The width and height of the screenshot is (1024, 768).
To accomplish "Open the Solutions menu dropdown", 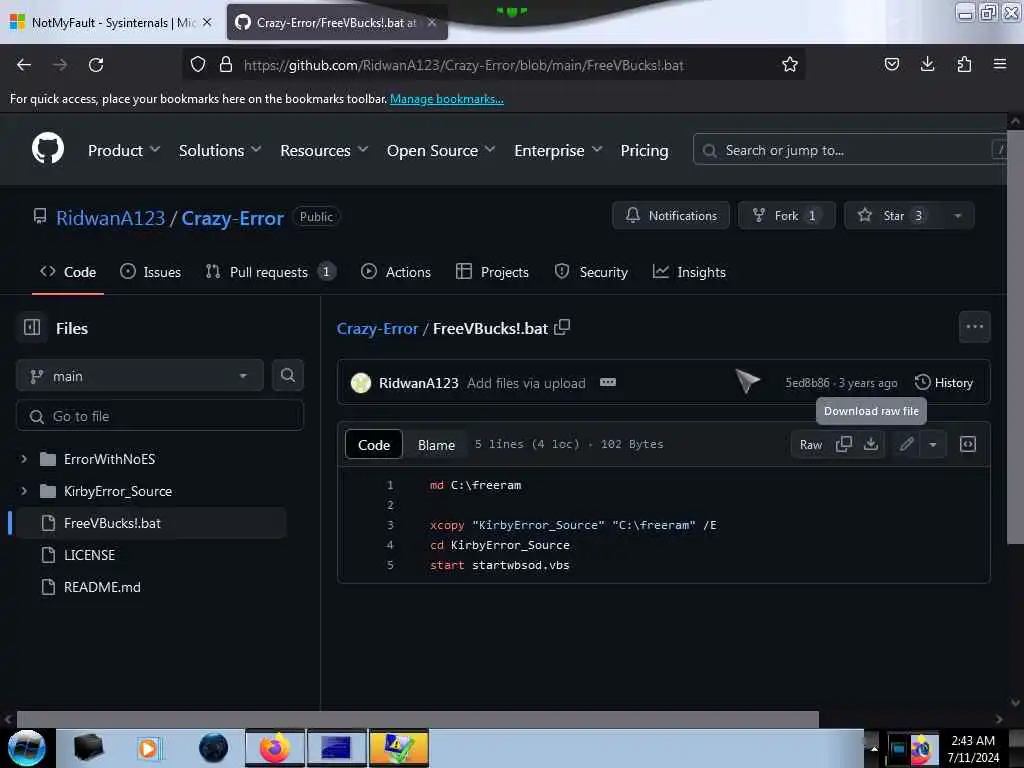I will pos(220,150).
